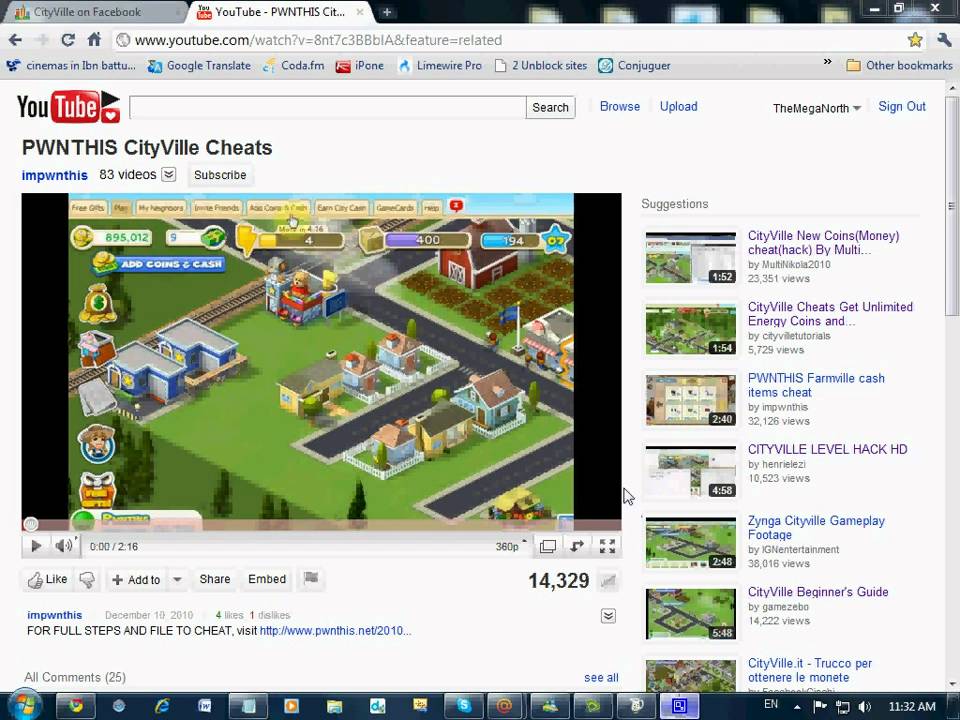
Task: Click the browser back arrow
Action: 15,40
